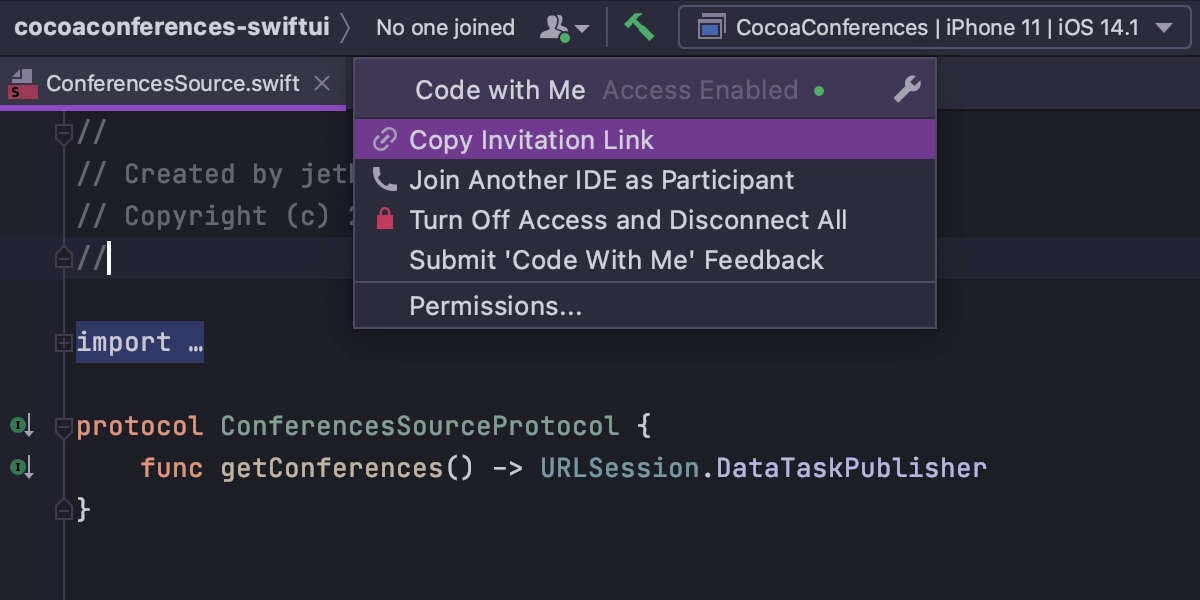Collapse the ConferencesSourceProtocol body fold marker
This screenshot has width=1200, height=600.
(x=63, y=427)
